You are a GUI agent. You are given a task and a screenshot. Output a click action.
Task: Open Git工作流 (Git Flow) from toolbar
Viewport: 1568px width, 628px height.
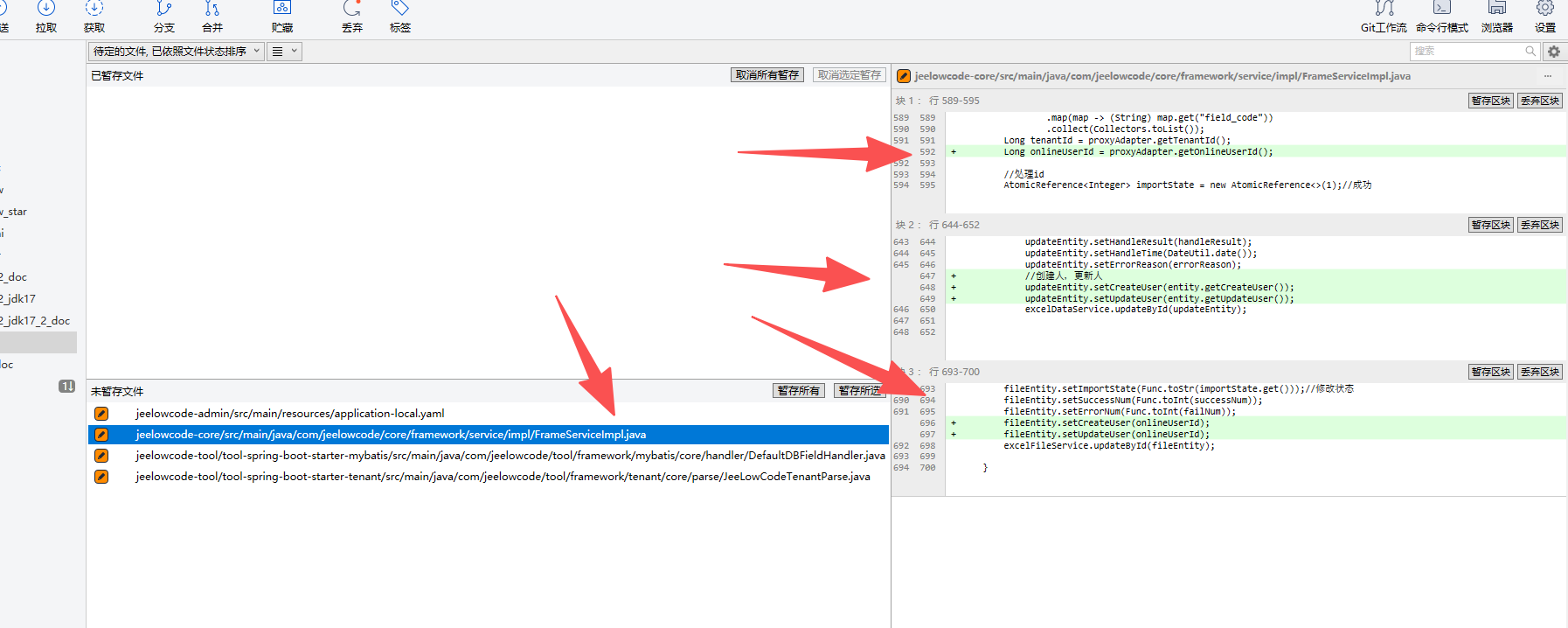[1384, 10]
